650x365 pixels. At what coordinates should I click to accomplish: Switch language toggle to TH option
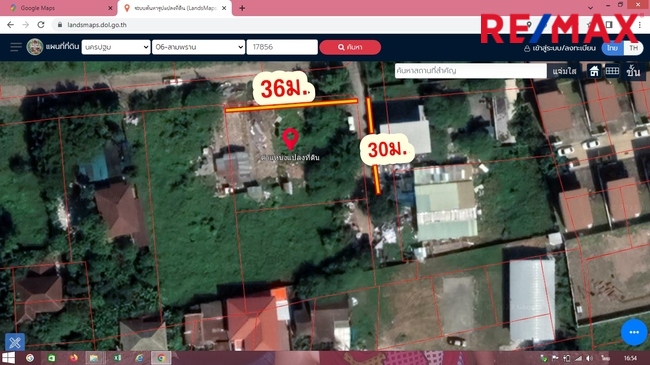[x=633, y=48]
